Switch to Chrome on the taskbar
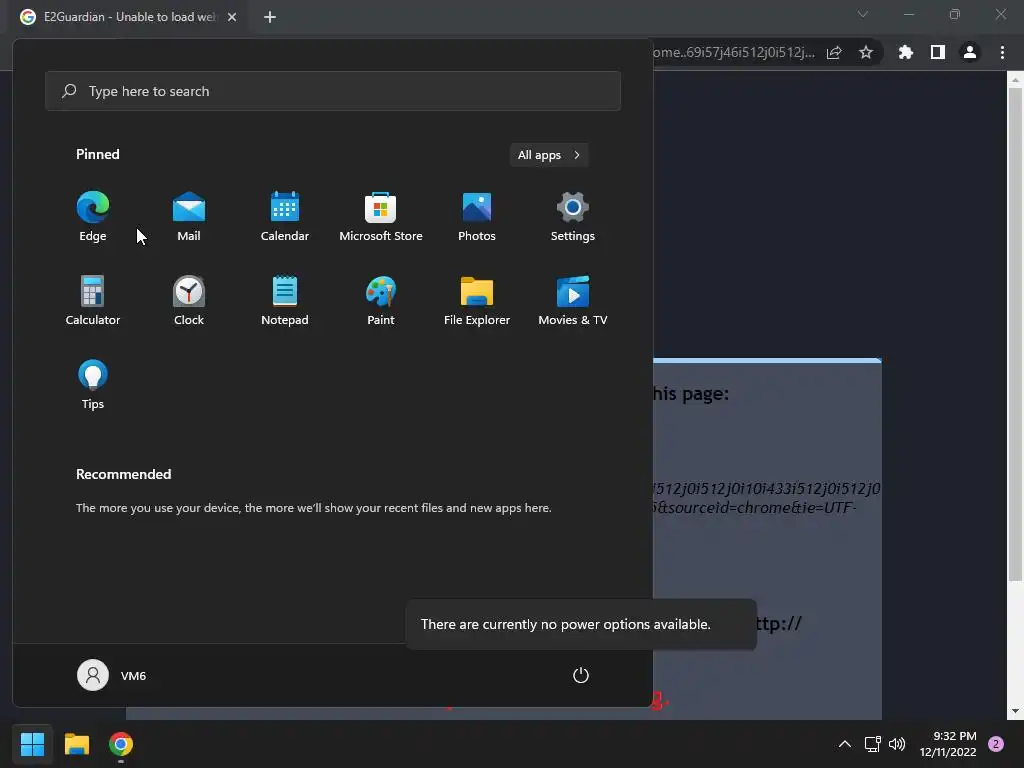1024x768 pixels. tap(121, 744)
